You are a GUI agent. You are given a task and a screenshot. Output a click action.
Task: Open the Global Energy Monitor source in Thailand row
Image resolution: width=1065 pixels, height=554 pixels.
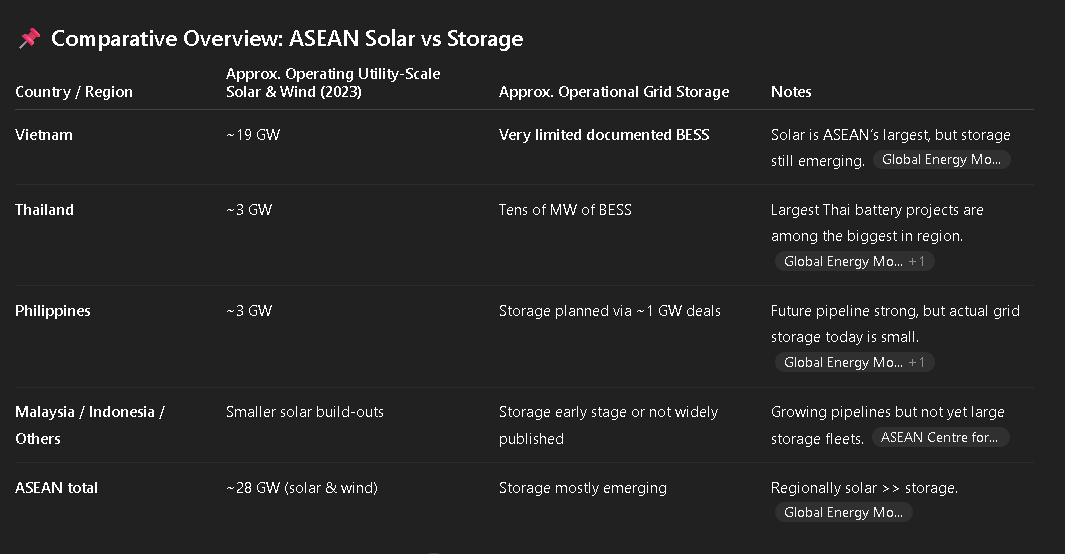click(853, 262)
